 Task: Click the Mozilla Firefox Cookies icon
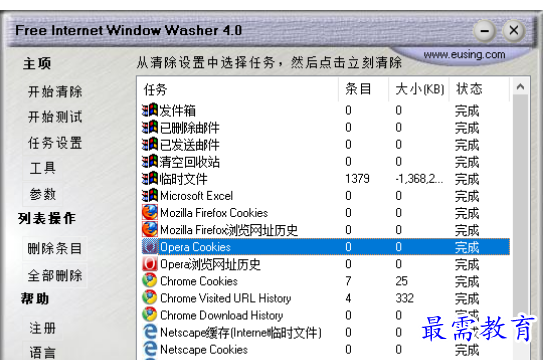tap(150, 213)
